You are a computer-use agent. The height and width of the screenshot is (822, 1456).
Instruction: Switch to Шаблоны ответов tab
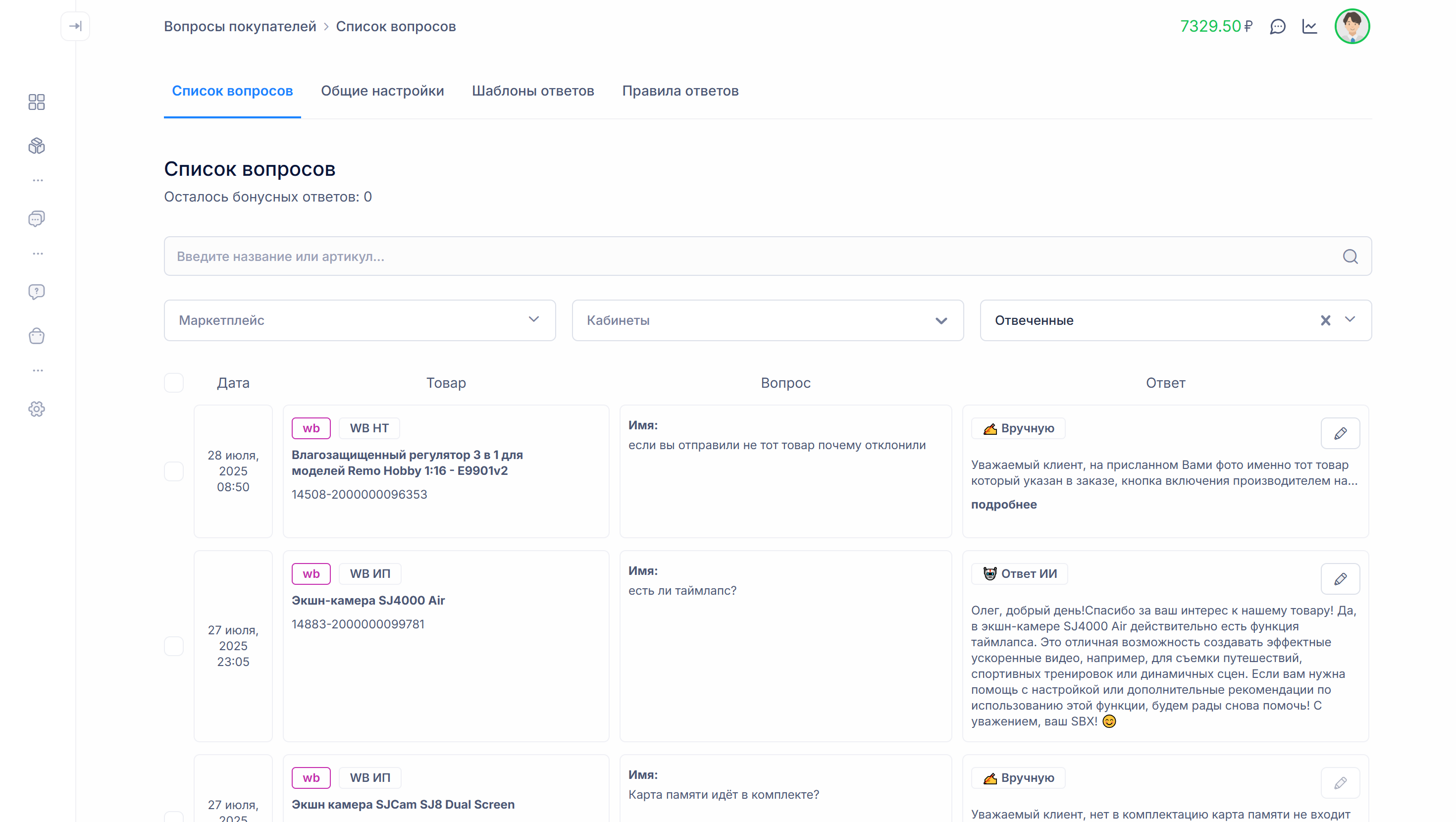coord(532,91)
